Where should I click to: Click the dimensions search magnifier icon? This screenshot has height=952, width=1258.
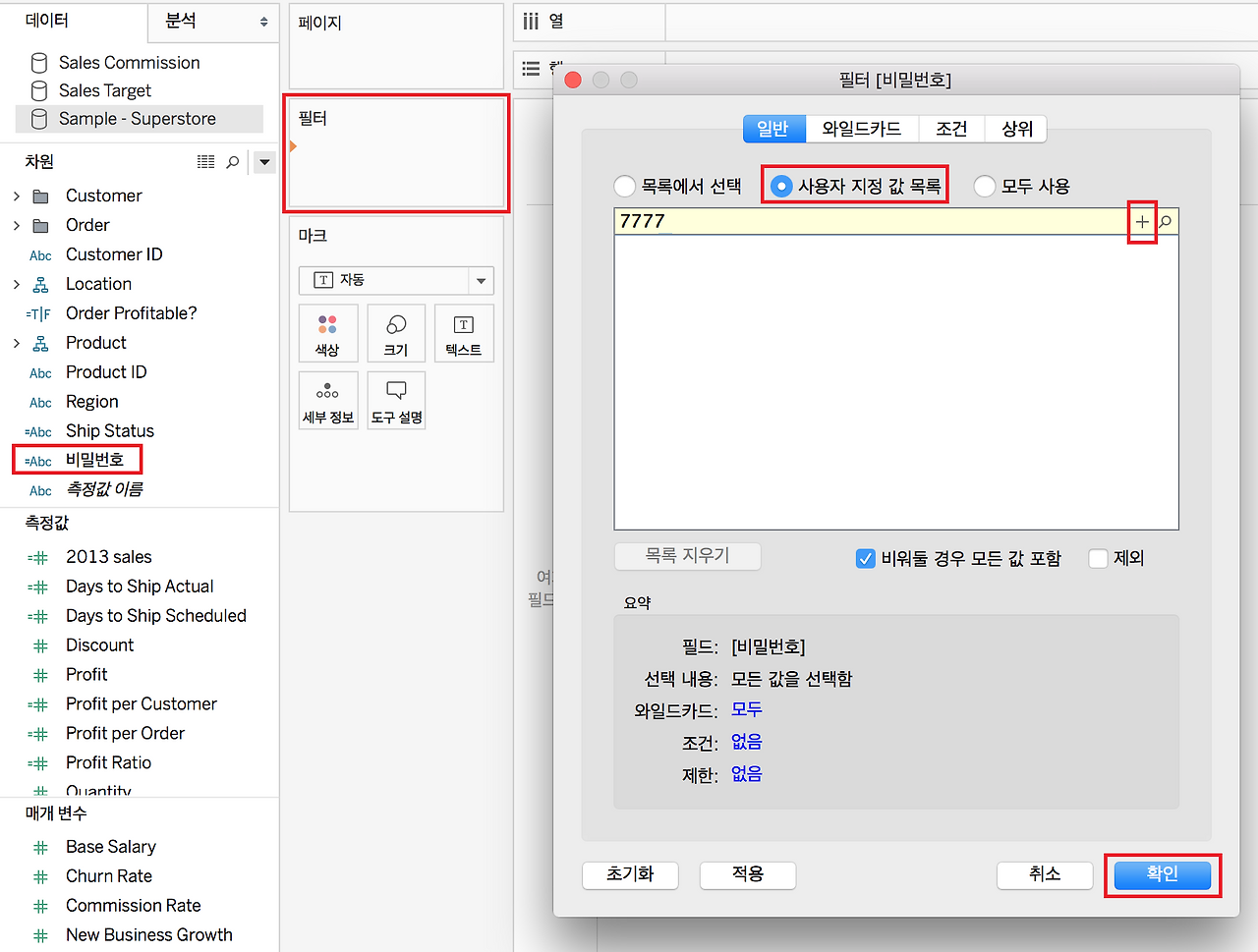(x=233, y=162)
